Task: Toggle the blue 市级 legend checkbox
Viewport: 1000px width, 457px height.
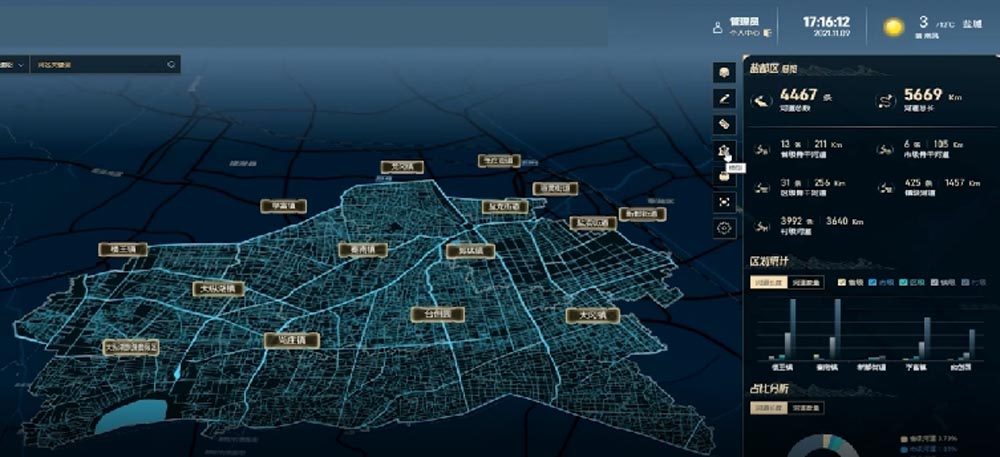Action: pos(874,283)
